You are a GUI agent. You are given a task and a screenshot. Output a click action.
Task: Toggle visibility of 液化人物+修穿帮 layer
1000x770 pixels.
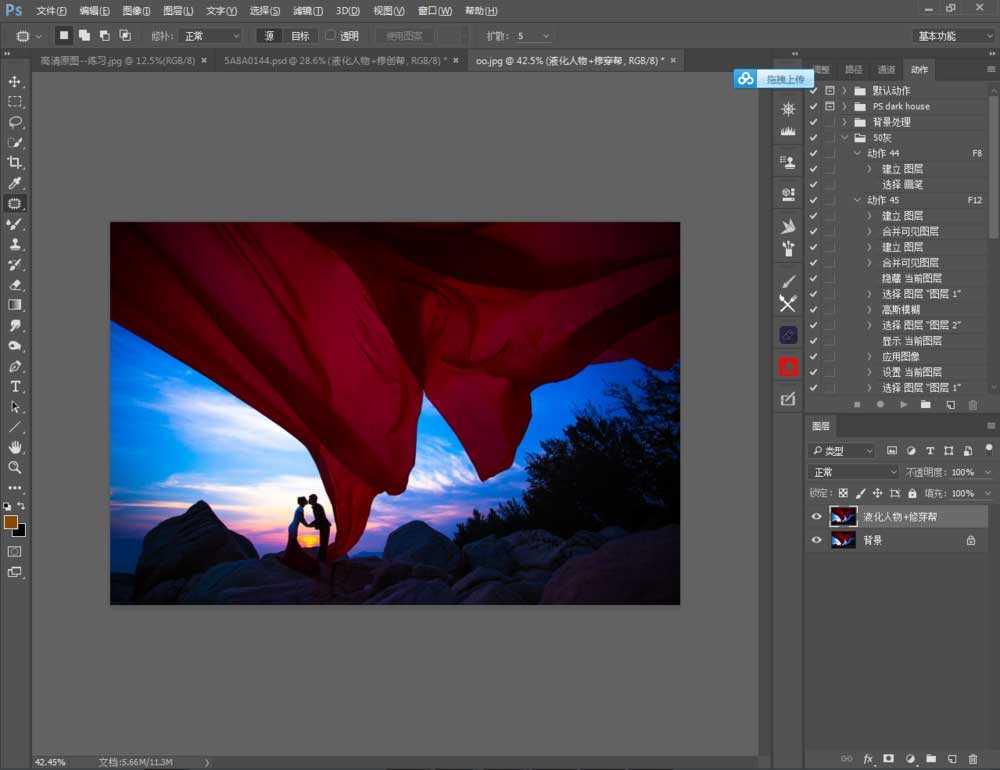817,516
